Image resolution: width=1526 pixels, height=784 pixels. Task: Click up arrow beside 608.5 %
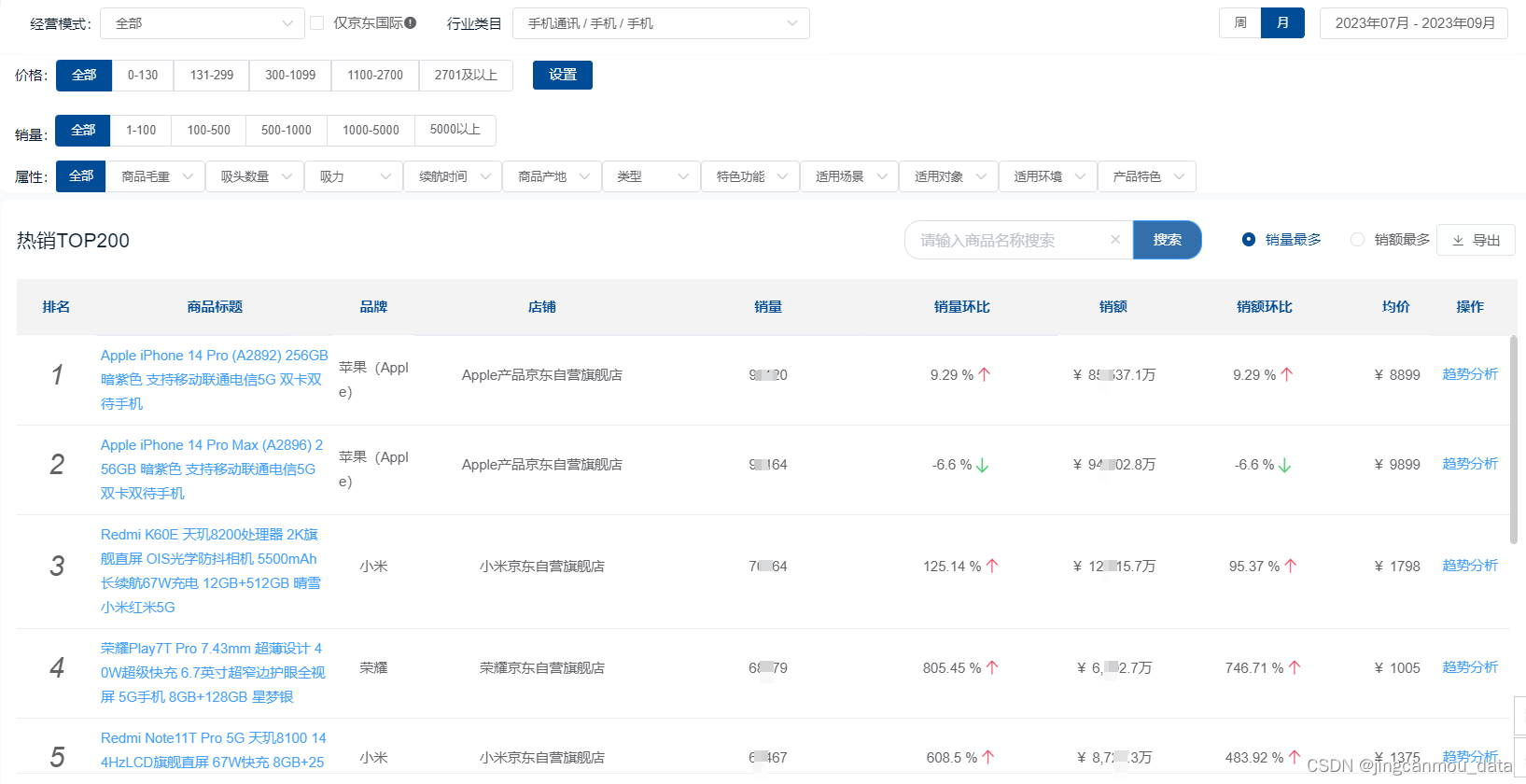click(x=988, y=757)
